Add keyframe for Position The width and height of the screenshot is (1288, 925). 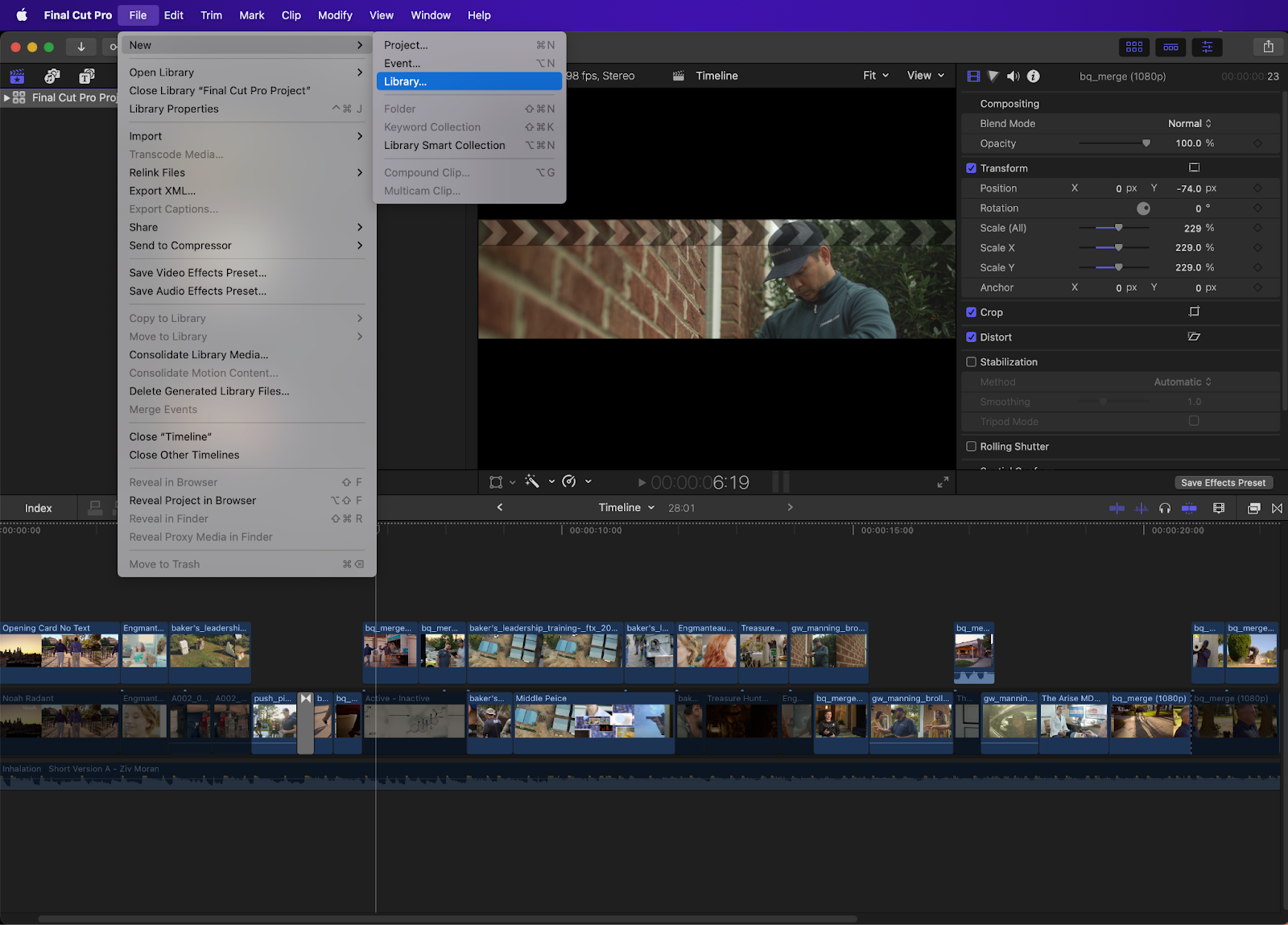pyautogui.click(x=1257, y=188)
